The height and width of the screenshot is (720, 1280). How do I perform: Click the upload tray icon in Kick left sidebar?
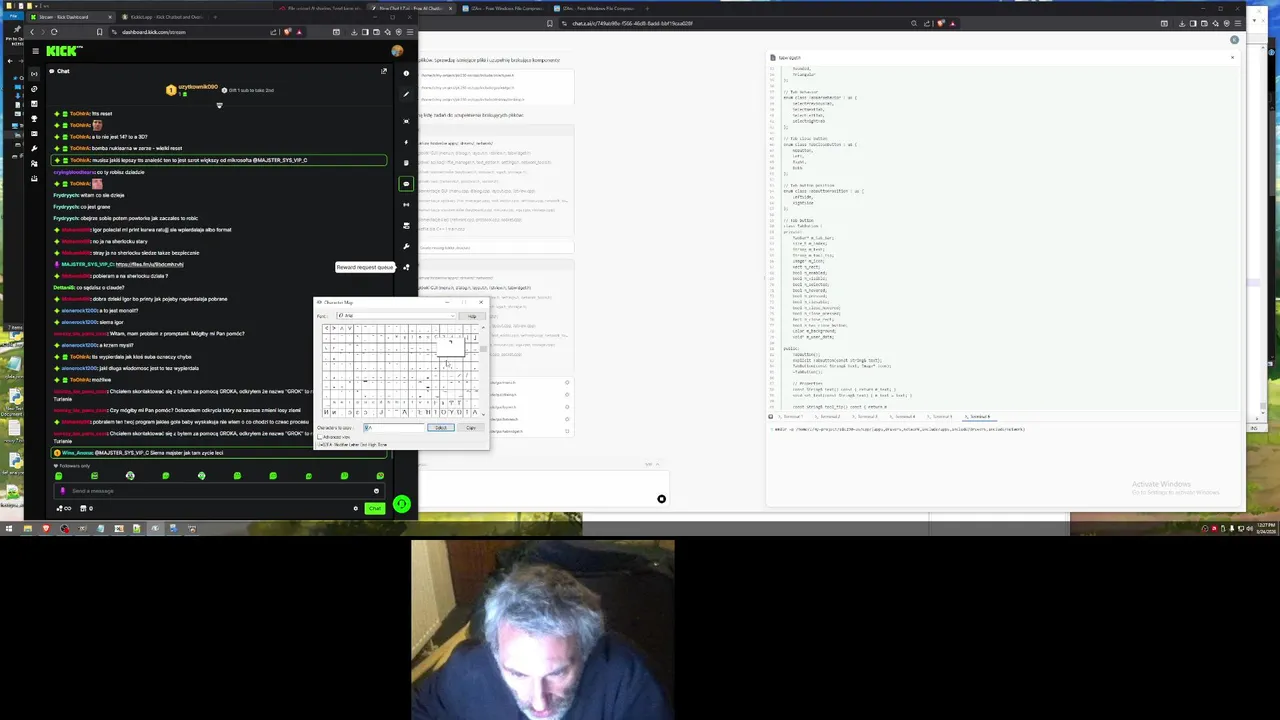coord(34,178)
